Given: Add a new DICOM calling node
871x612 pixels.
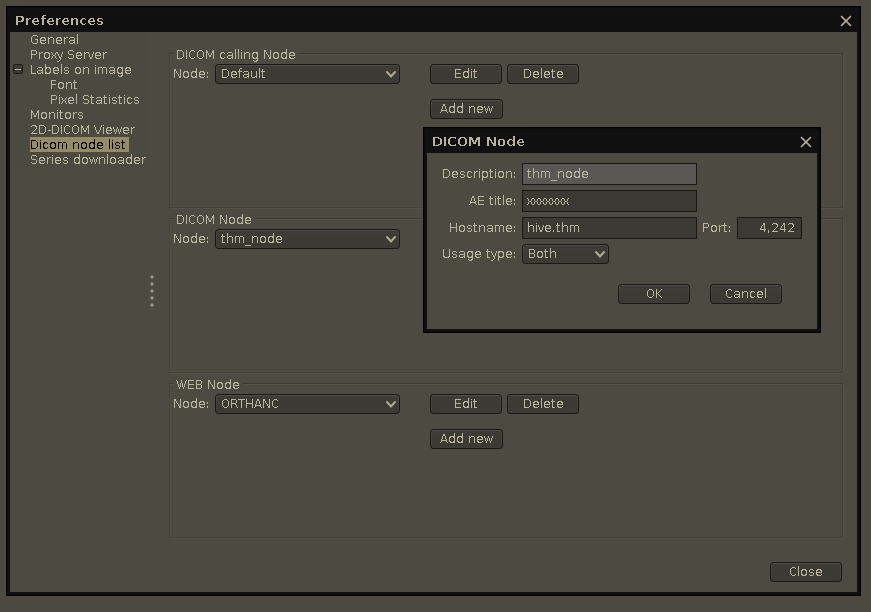Looking at the screenshot, I should click(466, 108).
